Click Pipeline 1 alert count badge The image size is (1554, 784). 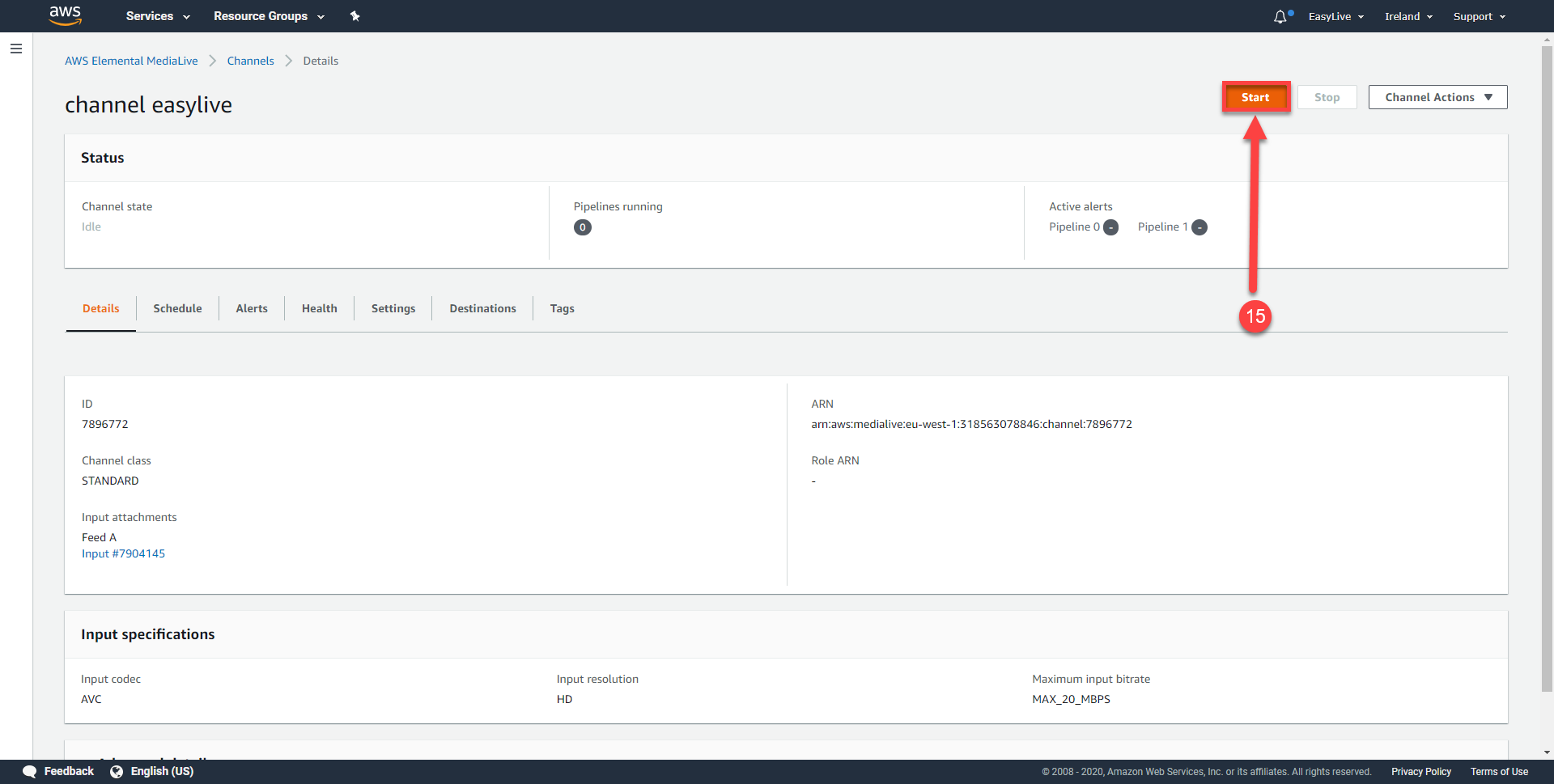coord(1199,227)
